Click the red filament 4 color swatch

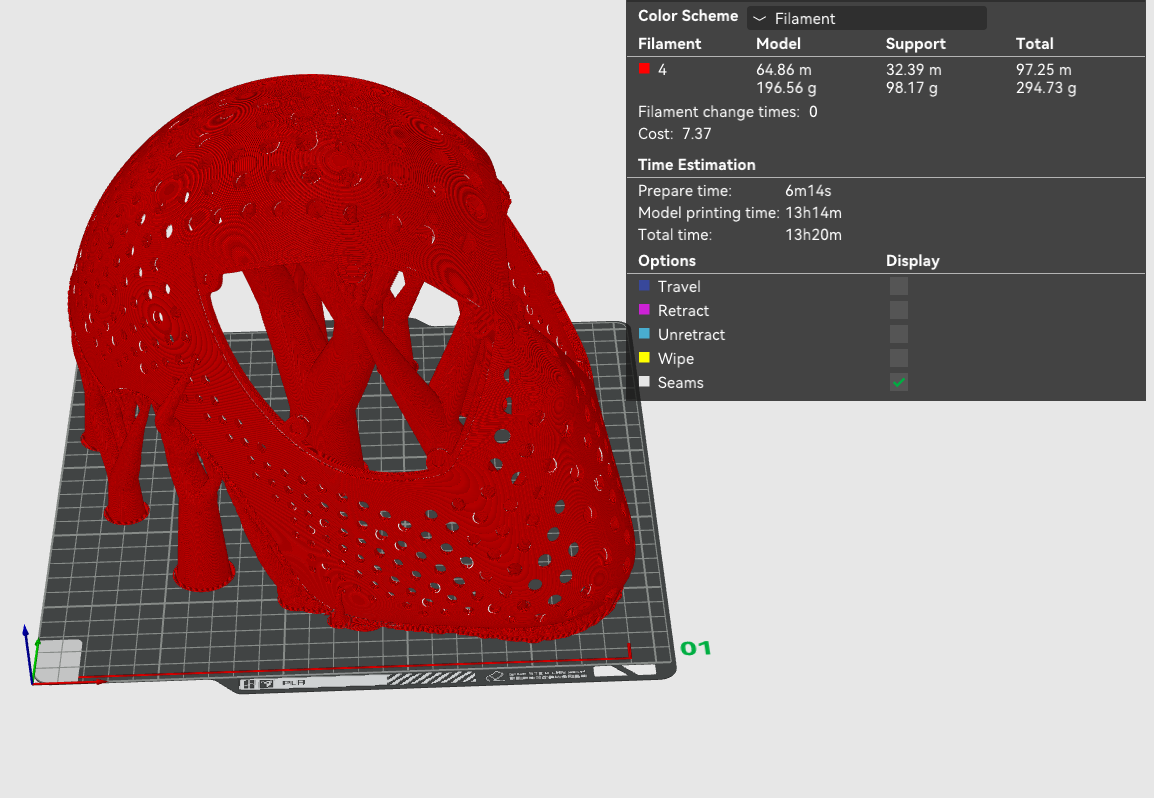coord(644,68)
